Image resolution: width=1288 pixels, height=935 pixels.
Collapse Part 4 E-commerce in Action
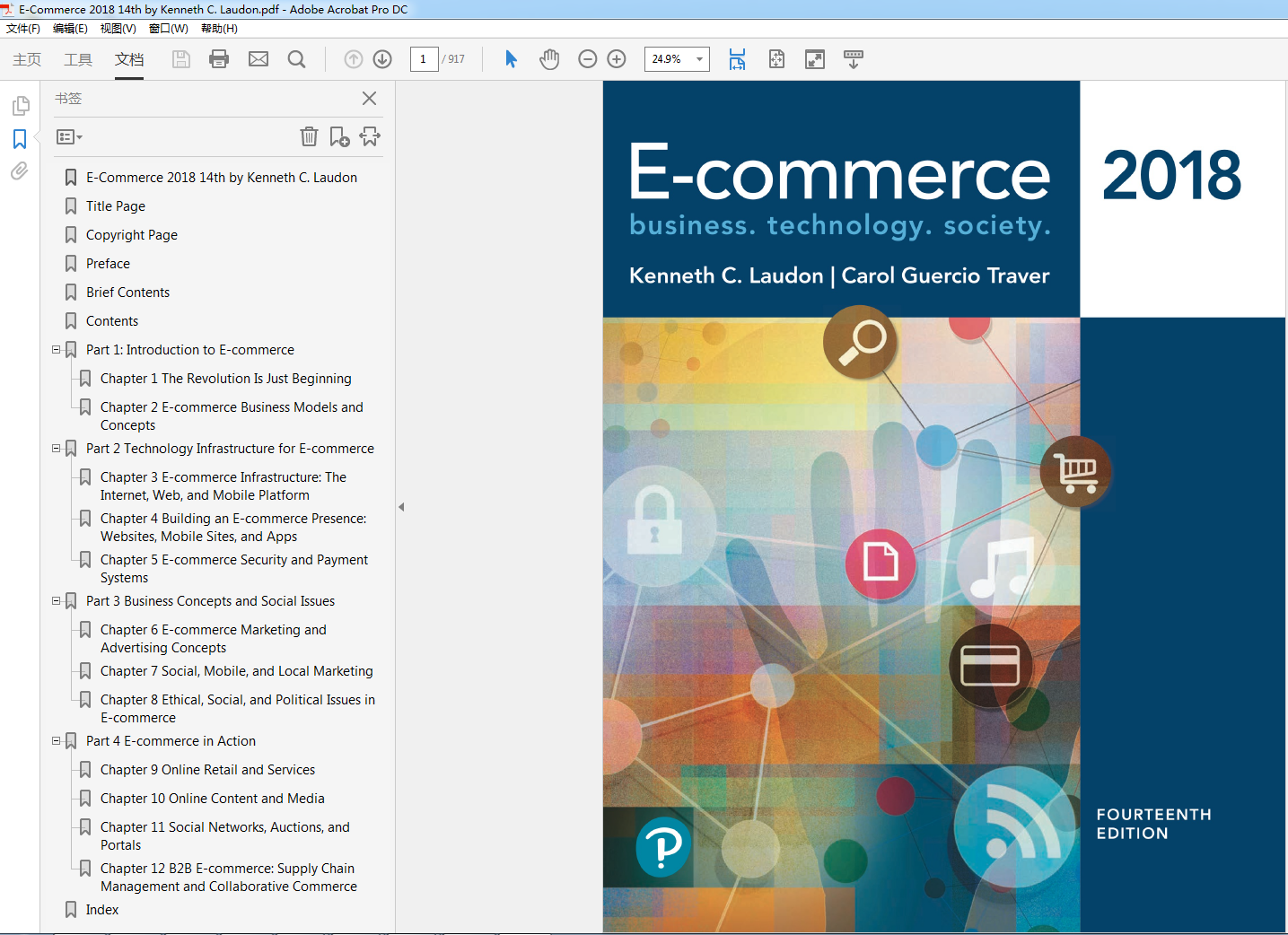pyautogui.click(x=57, y=741)
